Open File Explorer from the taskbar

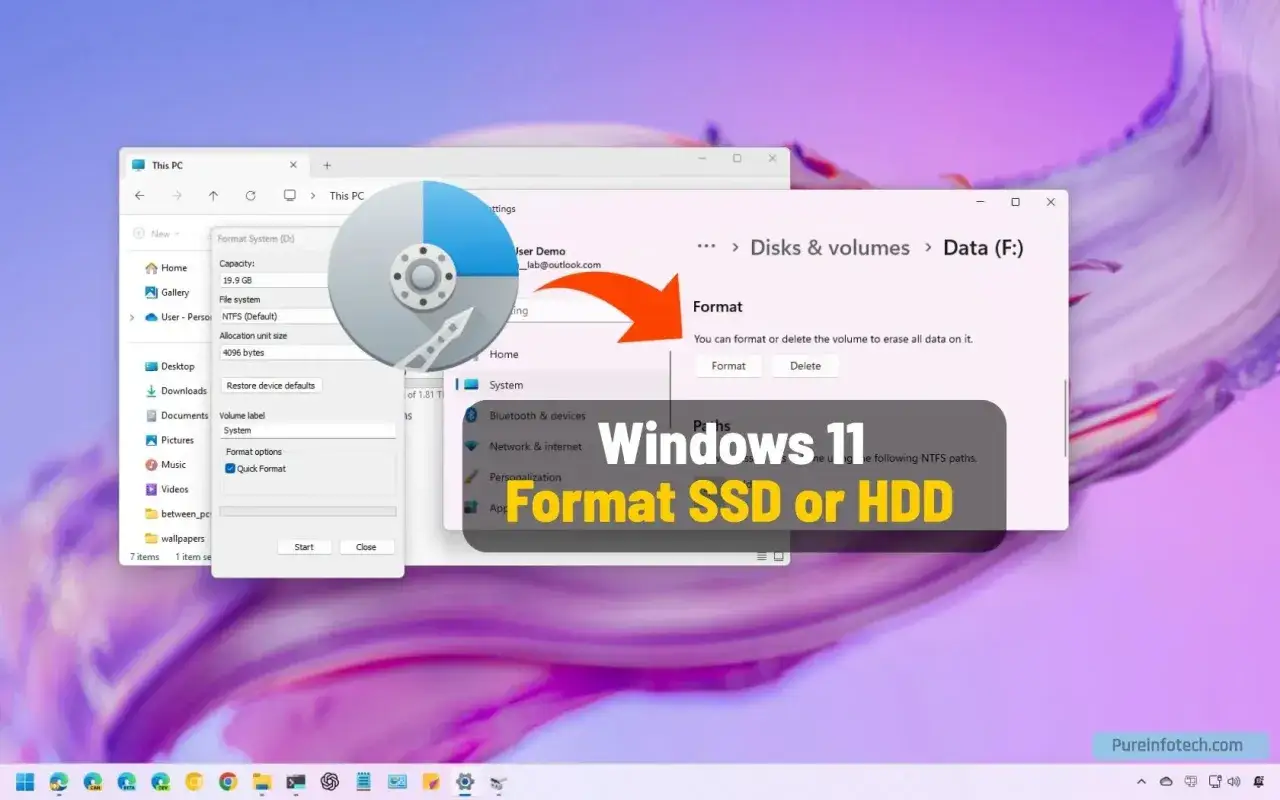tap(262, 782)
